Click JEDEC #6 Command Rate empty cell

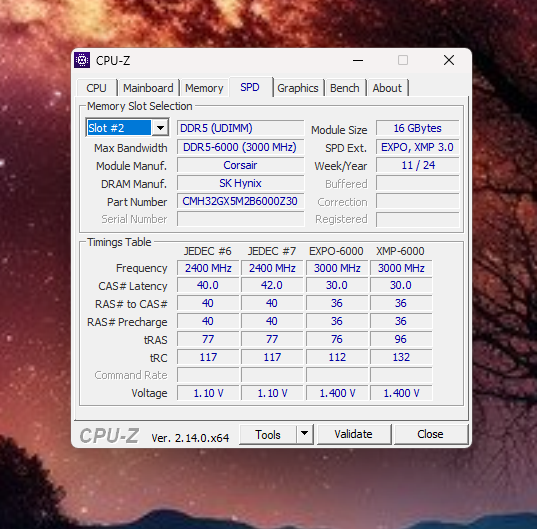tap(208, 375)
